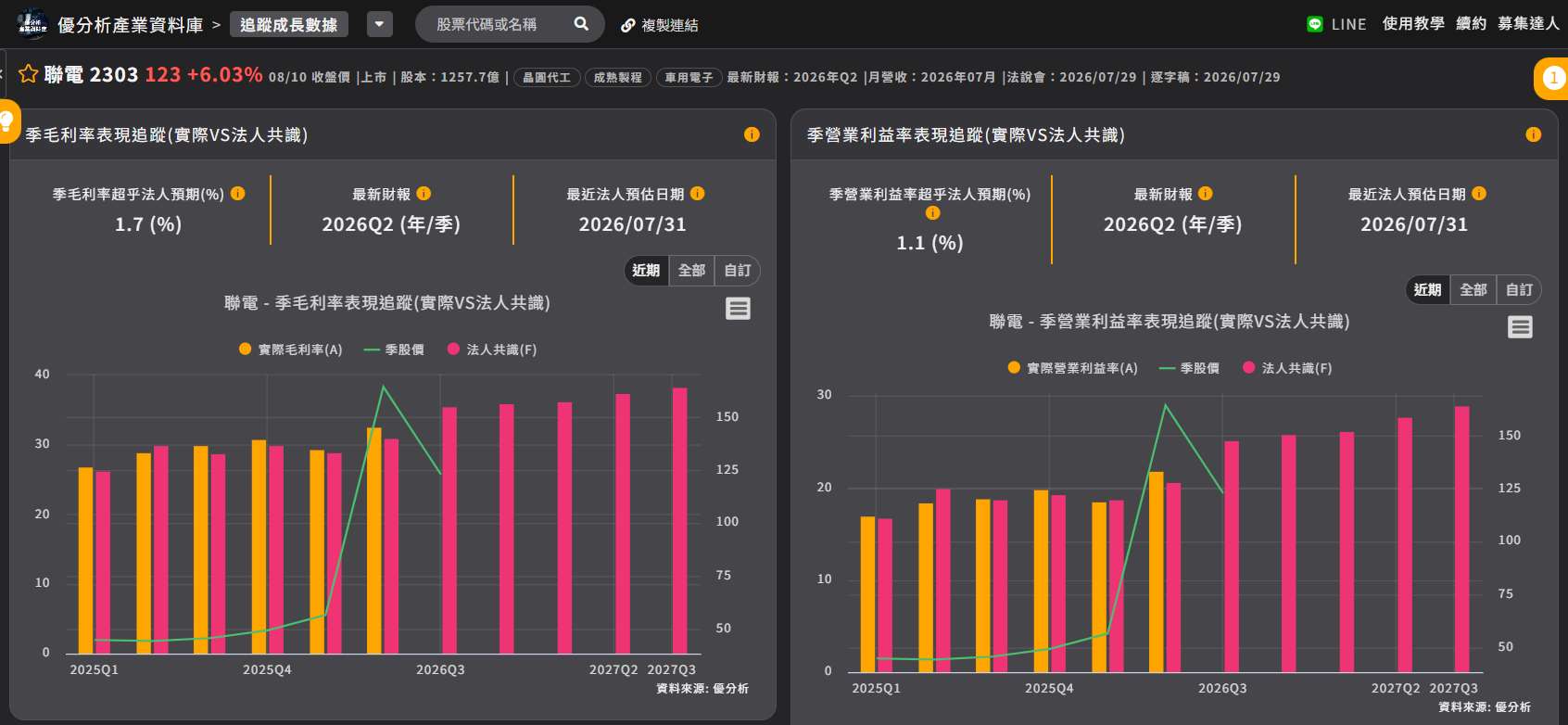
Task: Click the 聯電 - 季毛利率表現追蹤 chart title
Action: [387, 303]
